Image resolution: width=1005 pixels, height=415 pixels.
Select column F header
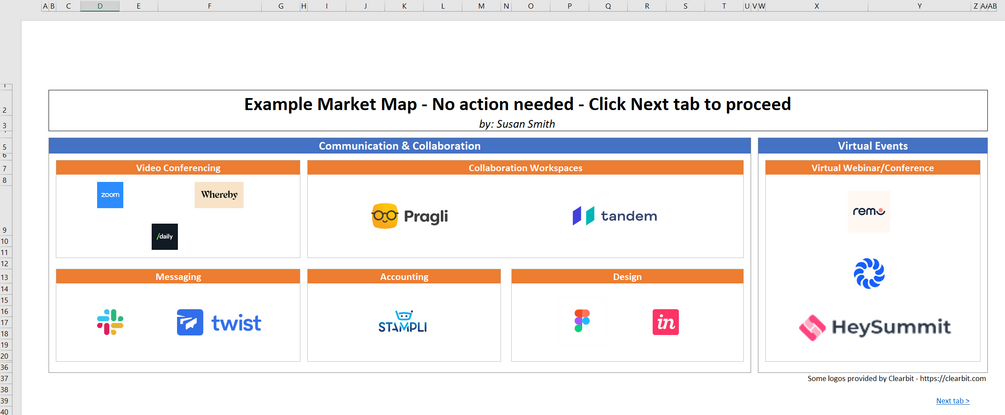tap(210, 6)
